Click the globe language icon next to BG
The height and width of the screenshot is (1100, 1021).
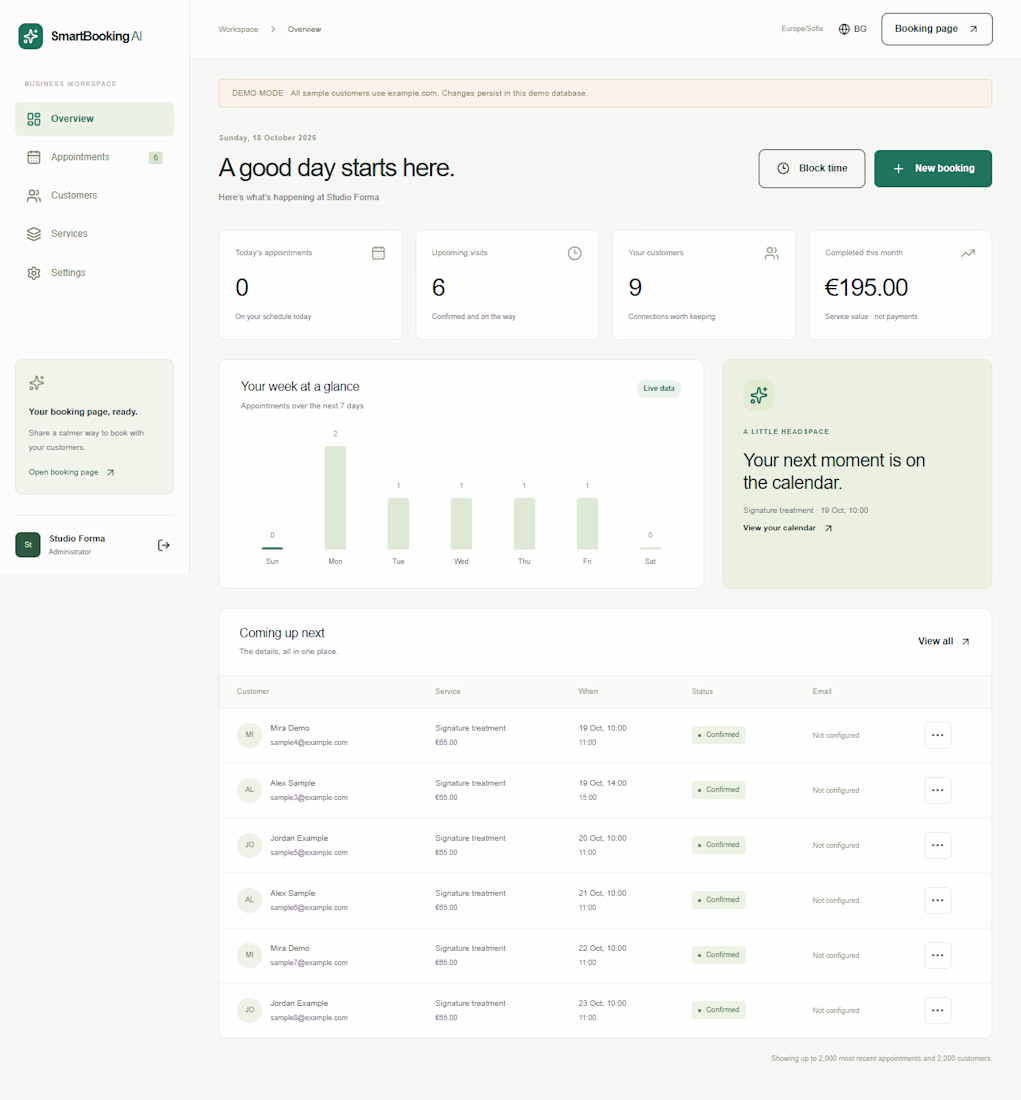coord(844,29)
